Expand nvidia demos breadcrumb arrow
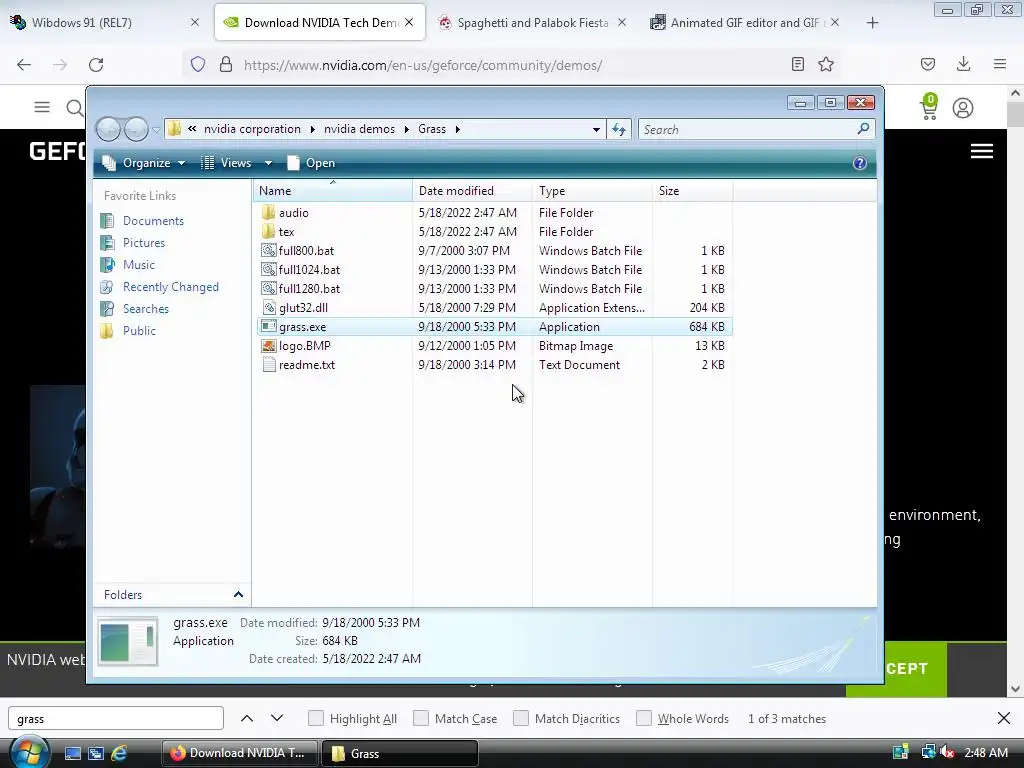Screen dimensions: 1024x768 point(406,129)
